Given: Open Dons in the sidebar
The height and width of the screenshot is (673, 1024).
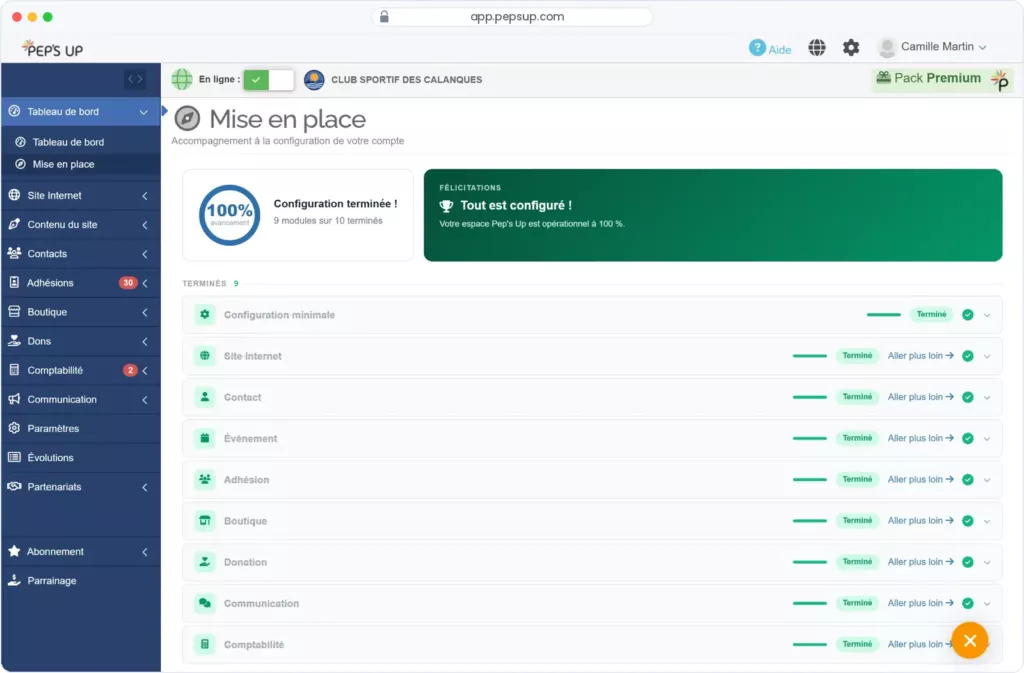Looking at the screenshot, I should pos(81,341).
